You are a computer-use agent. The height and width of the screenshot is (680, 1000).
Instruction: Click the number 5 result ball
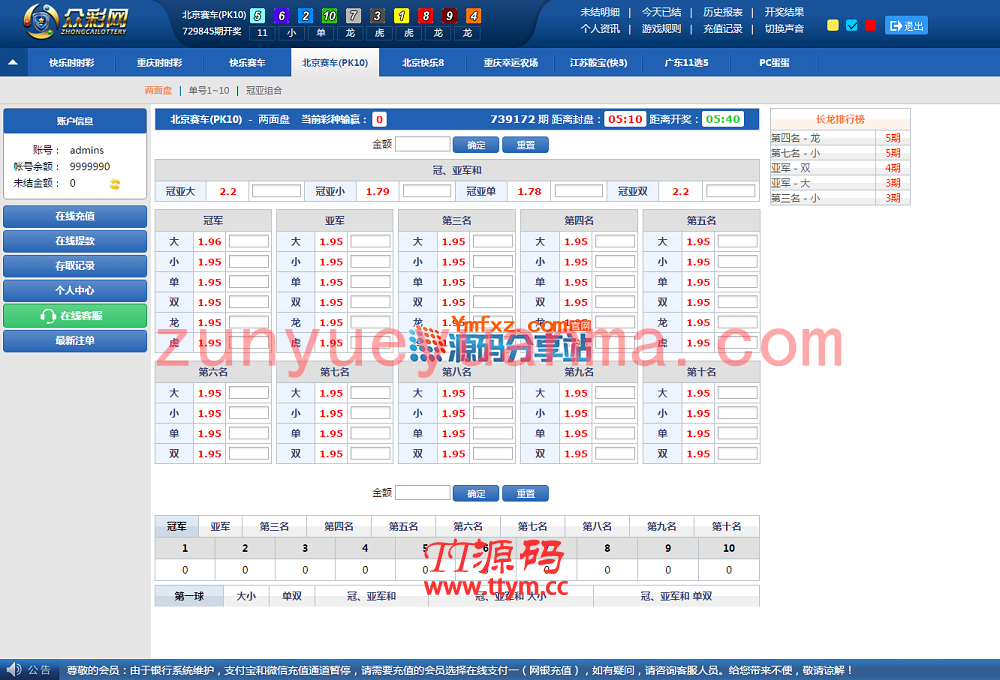click(x=258, y=15)
